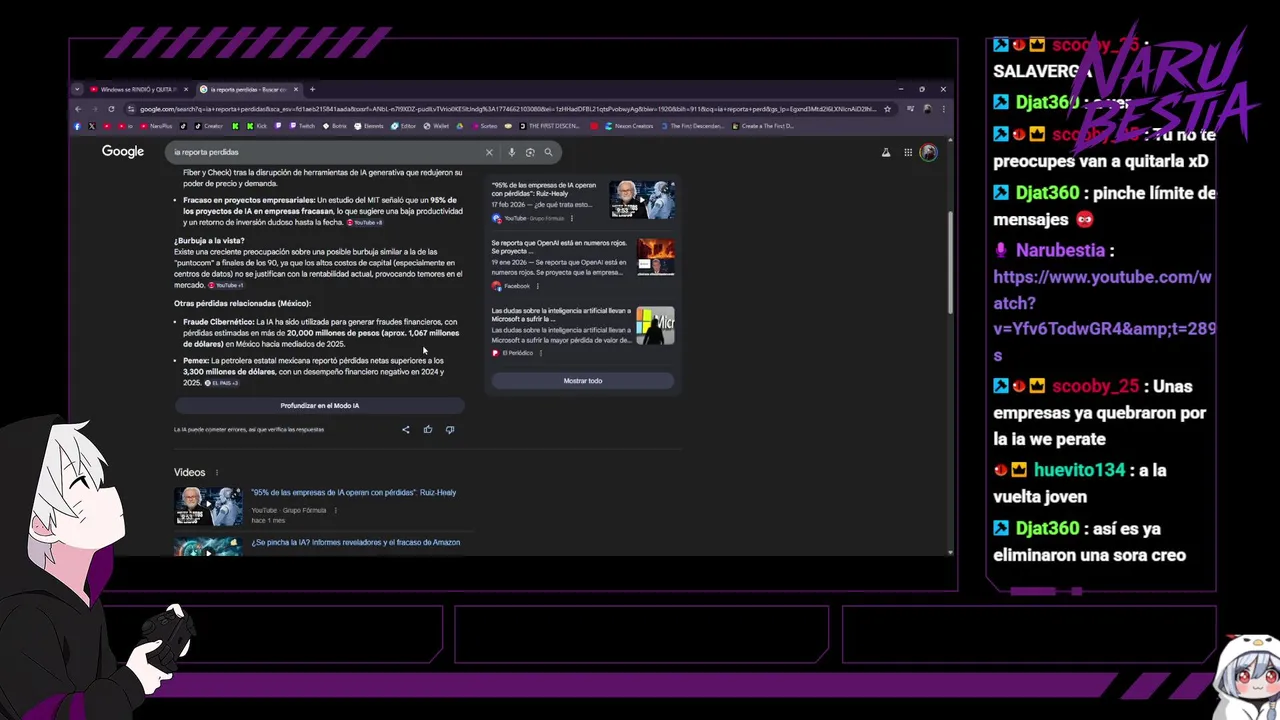
Task: Run search with the magnifier icon
Action: [548, 152]
